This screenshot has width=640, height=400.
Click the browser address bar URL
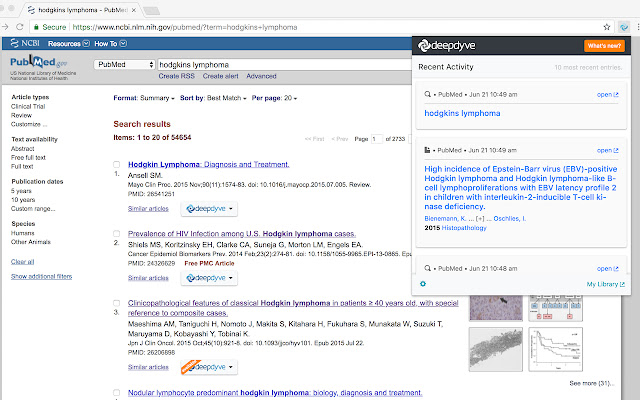coord(185,27)
